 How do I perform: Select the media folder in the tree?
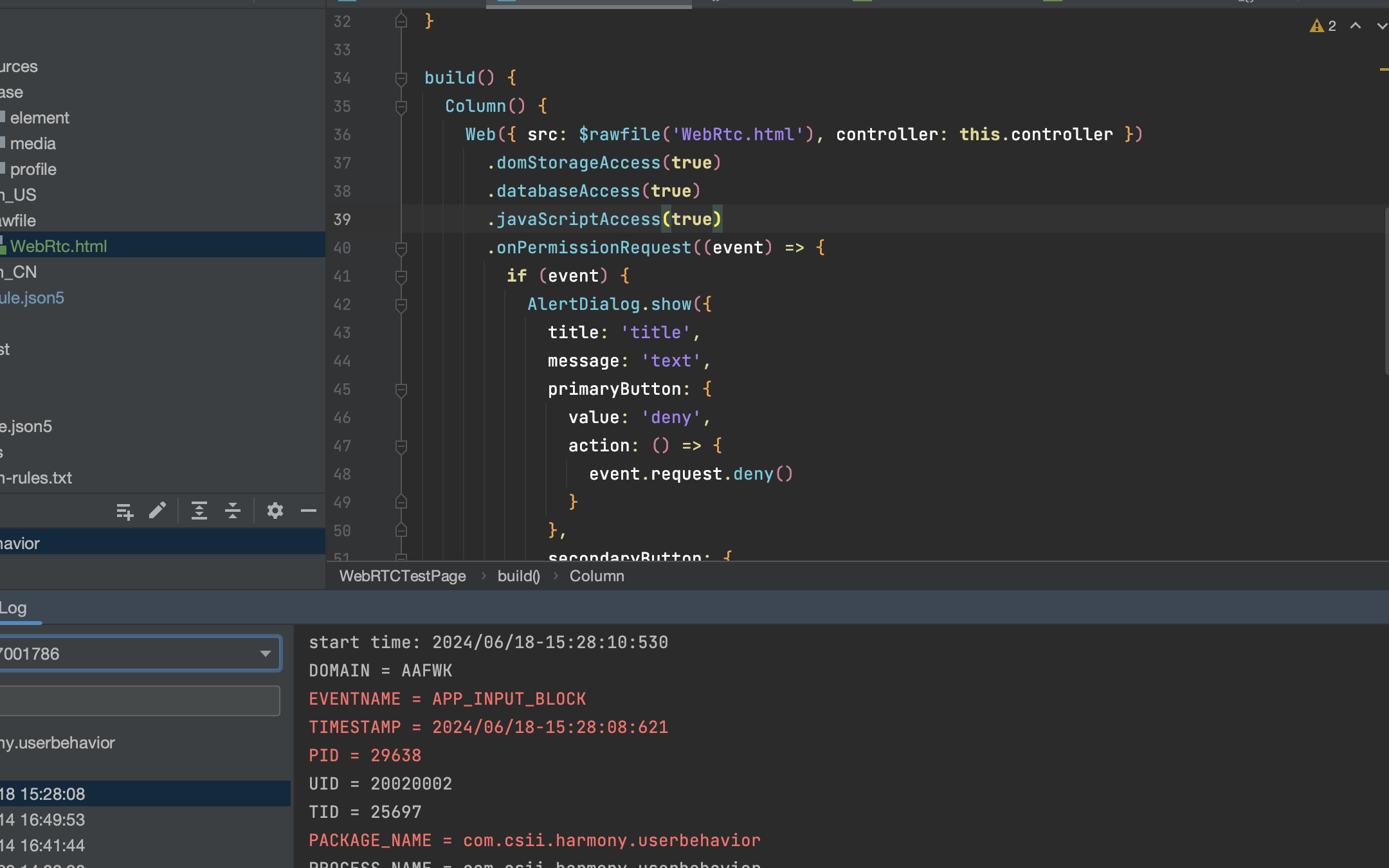click(33, 143)
